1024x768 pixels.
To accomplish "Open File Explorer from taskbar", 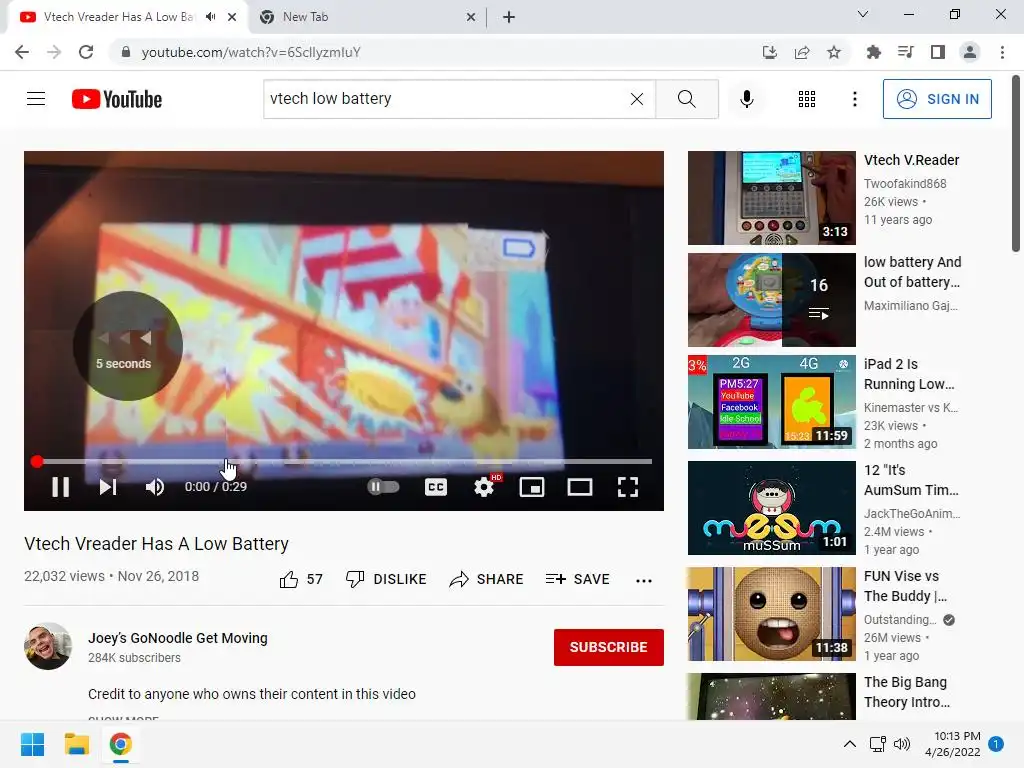I will click(x=76, y=744).
